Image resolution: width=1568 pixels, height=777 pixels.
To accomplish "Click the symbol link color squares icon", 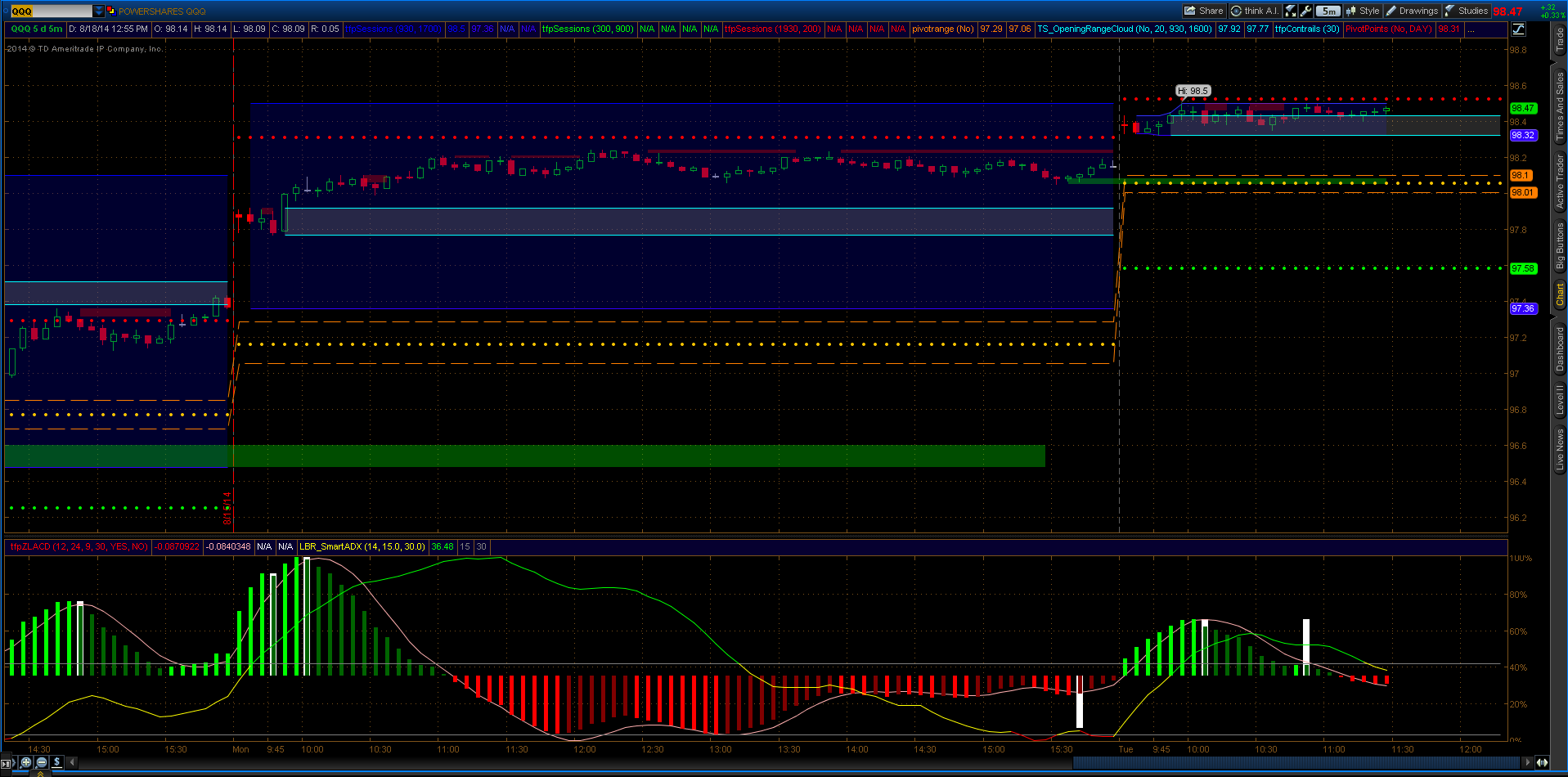I will [x=110, y=11].
